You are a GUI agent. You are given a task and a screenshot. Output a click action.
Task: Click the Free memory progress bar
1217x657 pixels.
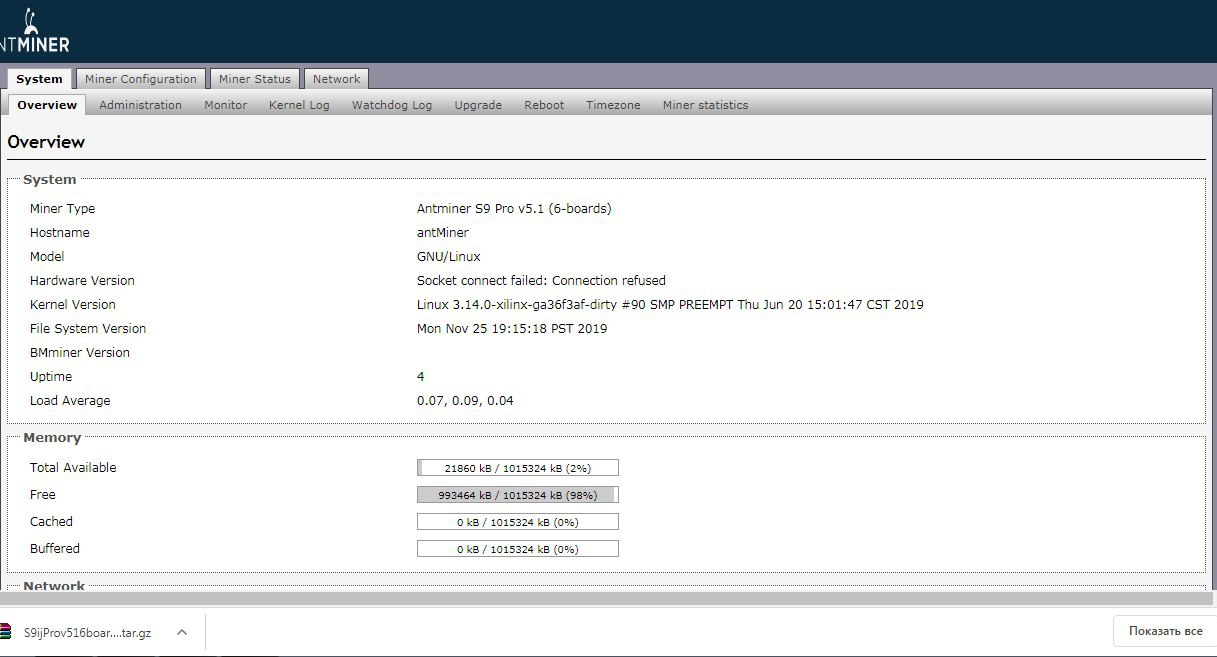point(518,495)
